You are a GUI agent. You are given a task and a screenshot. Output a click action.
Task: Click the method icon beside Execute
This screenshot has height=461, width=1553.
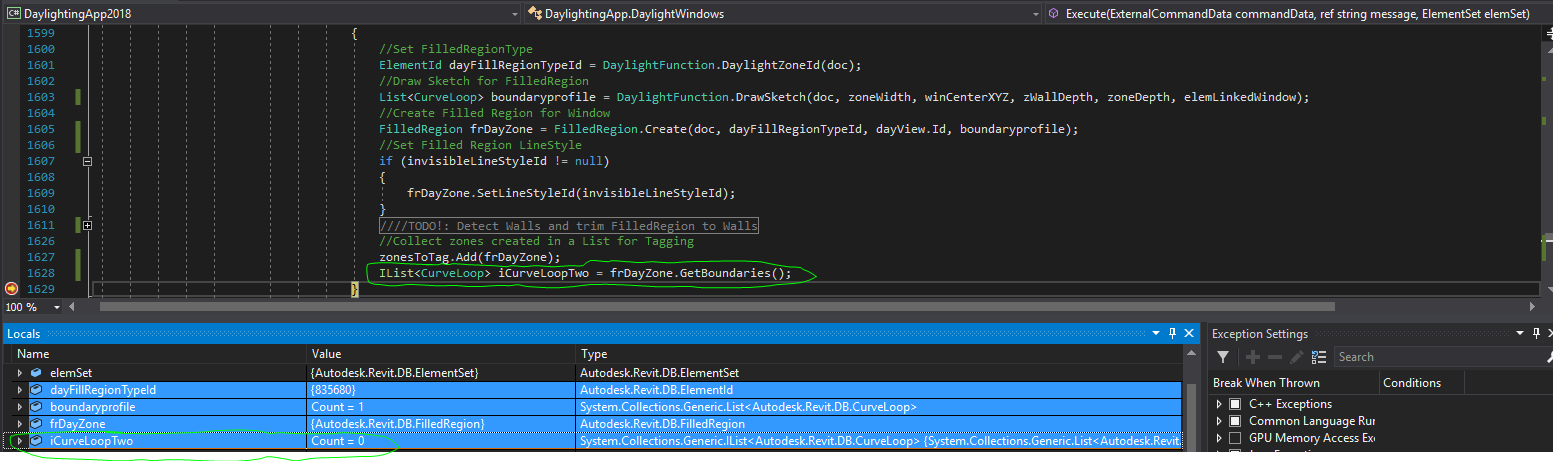pyautogui.click(x=1054, y=14)
